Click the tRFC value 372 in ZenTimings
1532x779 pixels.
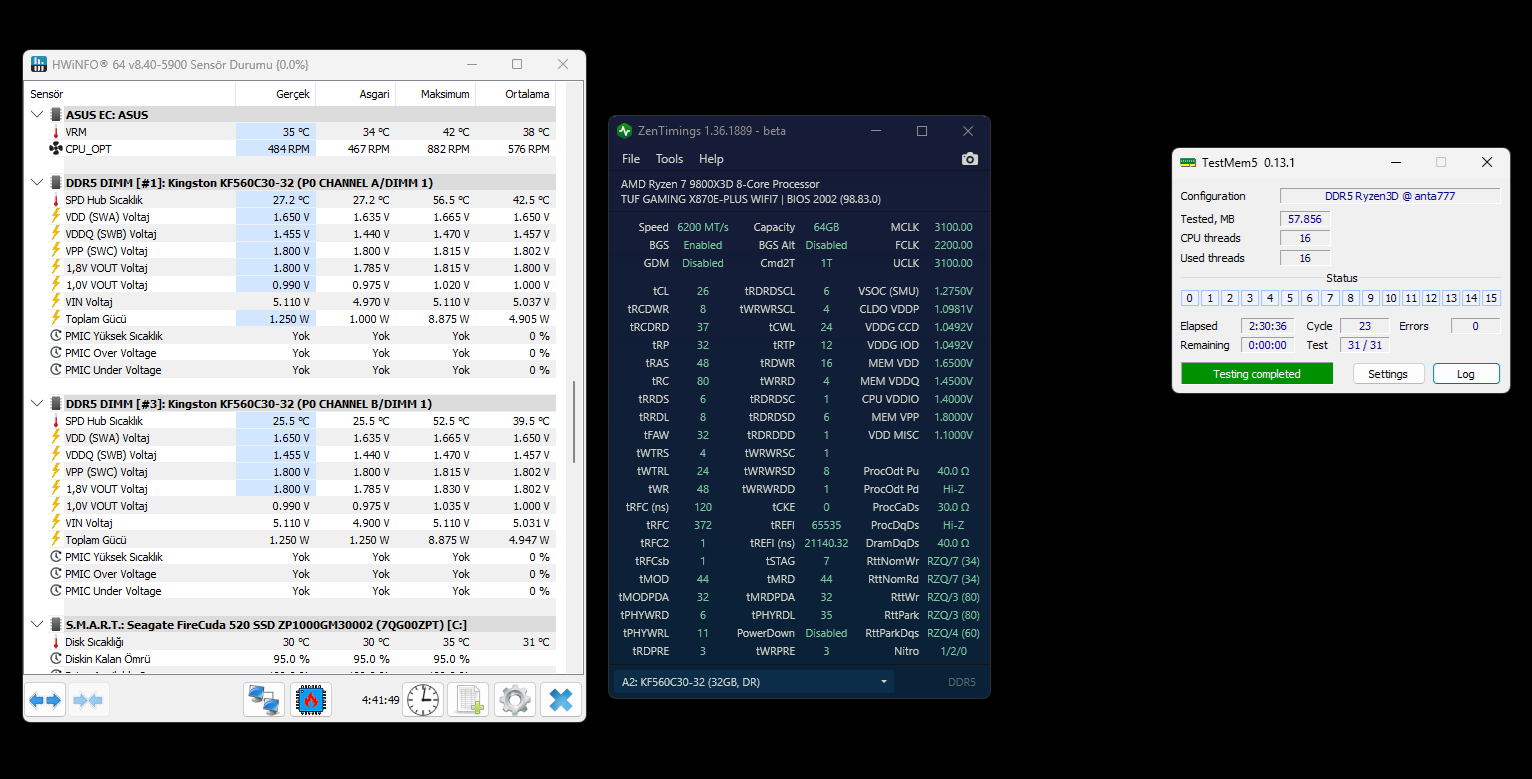tap(702, 525)
